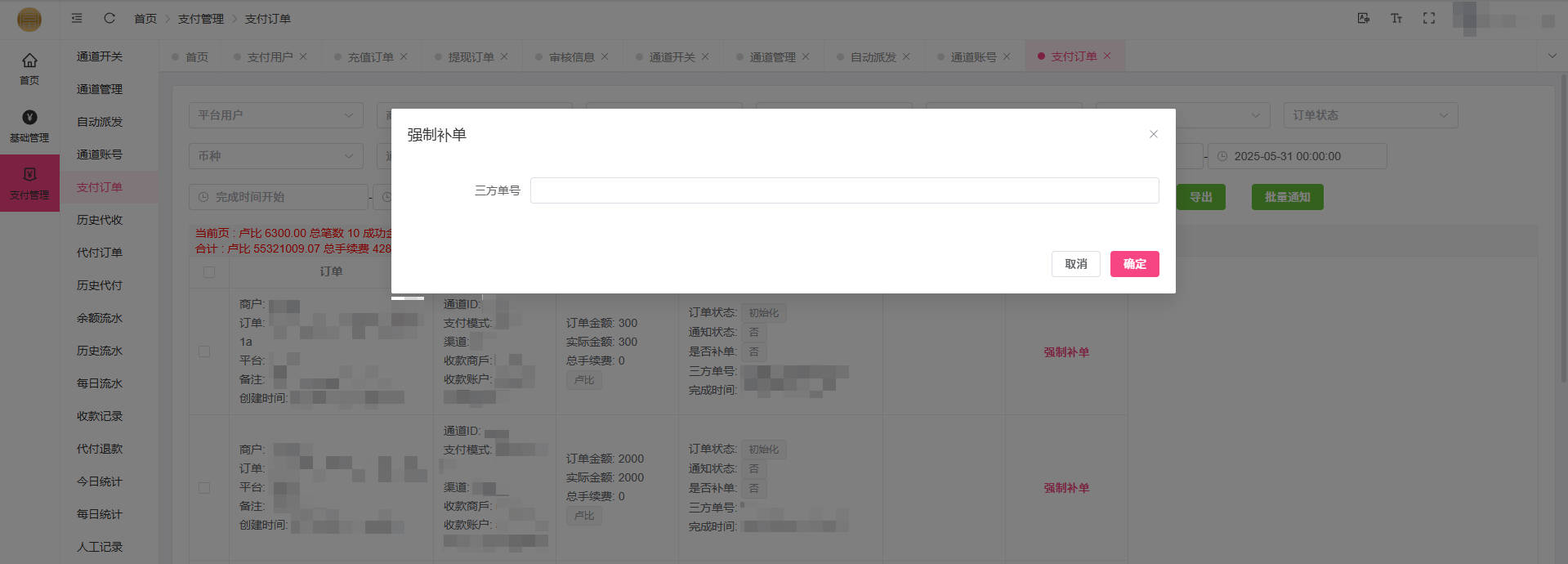Click the refresh page icon
This screenshot has width=1568, height=564.
109,18
